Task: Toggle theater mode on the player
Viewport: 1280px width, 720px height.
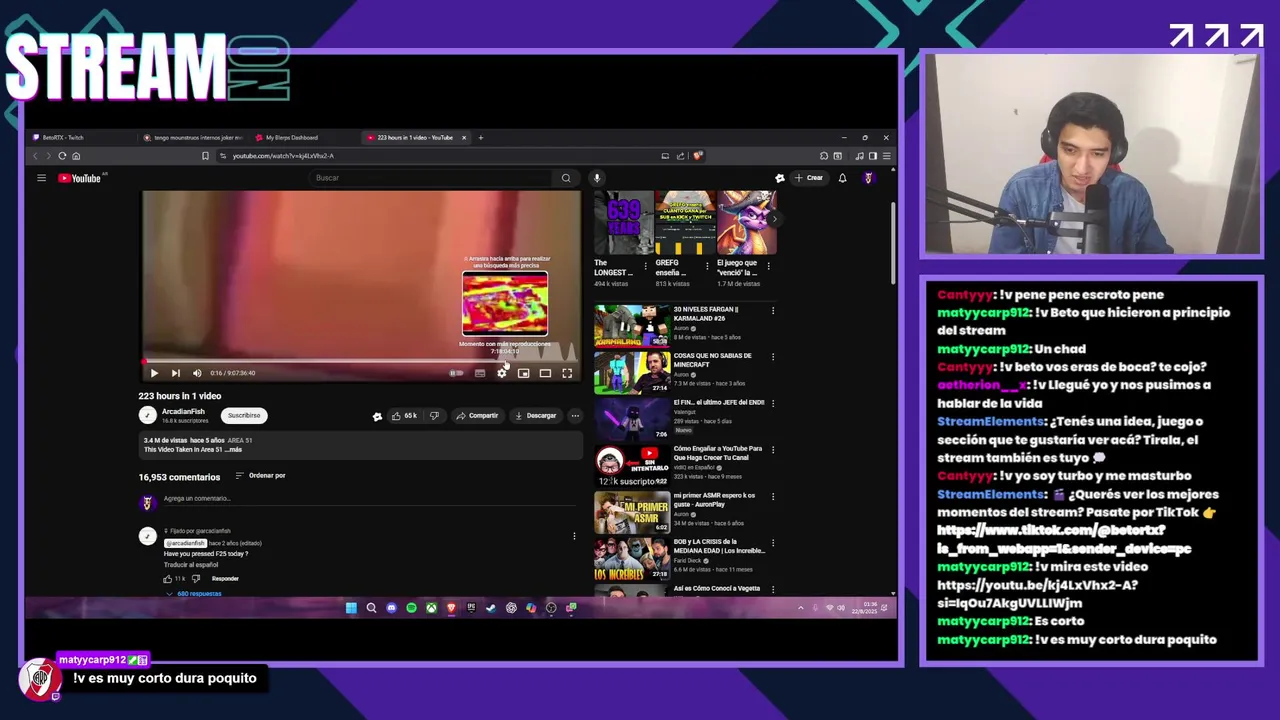Action: (545, 373)
